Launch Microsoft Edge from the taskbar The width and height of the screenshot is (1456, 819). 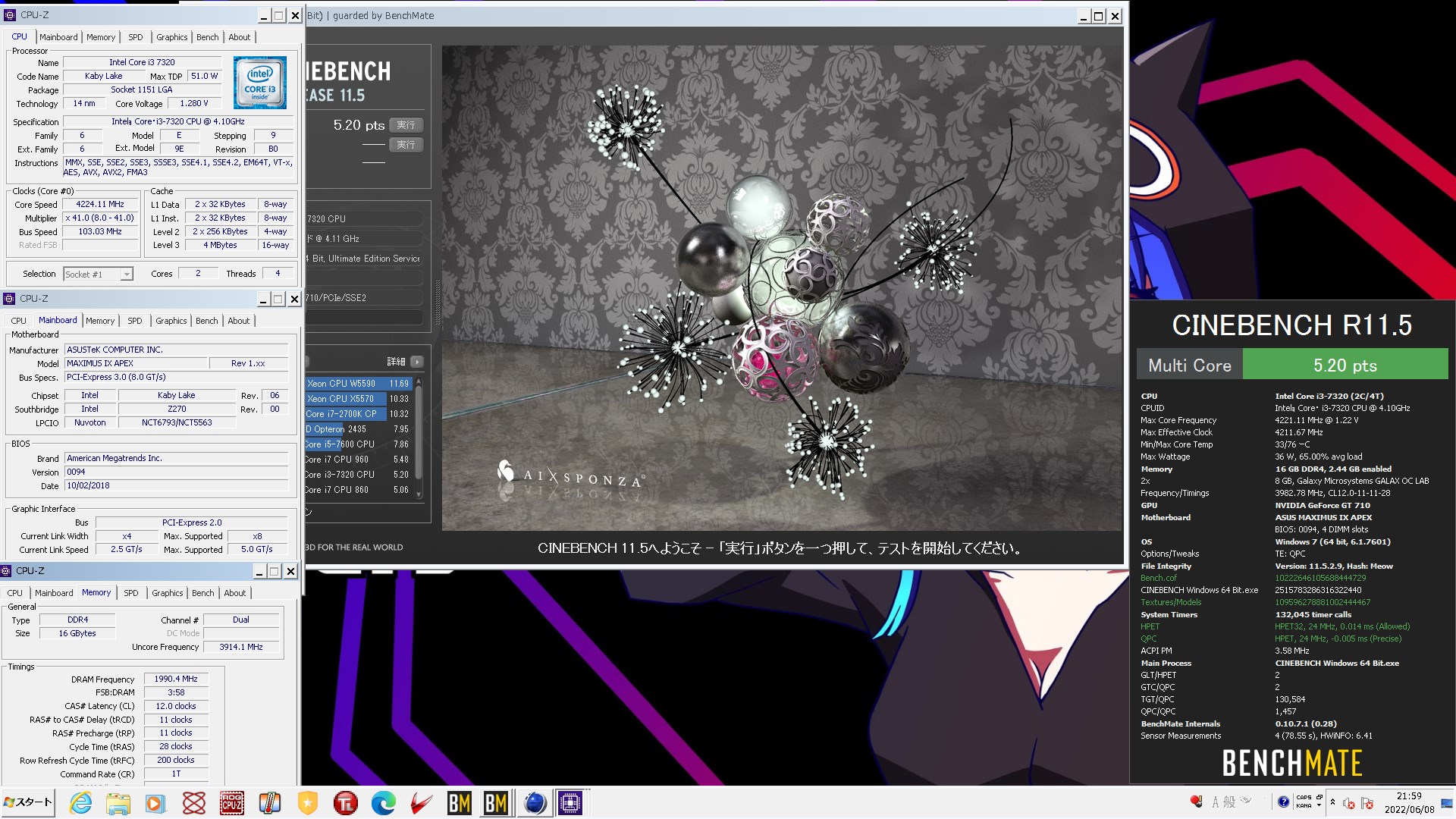(x=384, y=803)
